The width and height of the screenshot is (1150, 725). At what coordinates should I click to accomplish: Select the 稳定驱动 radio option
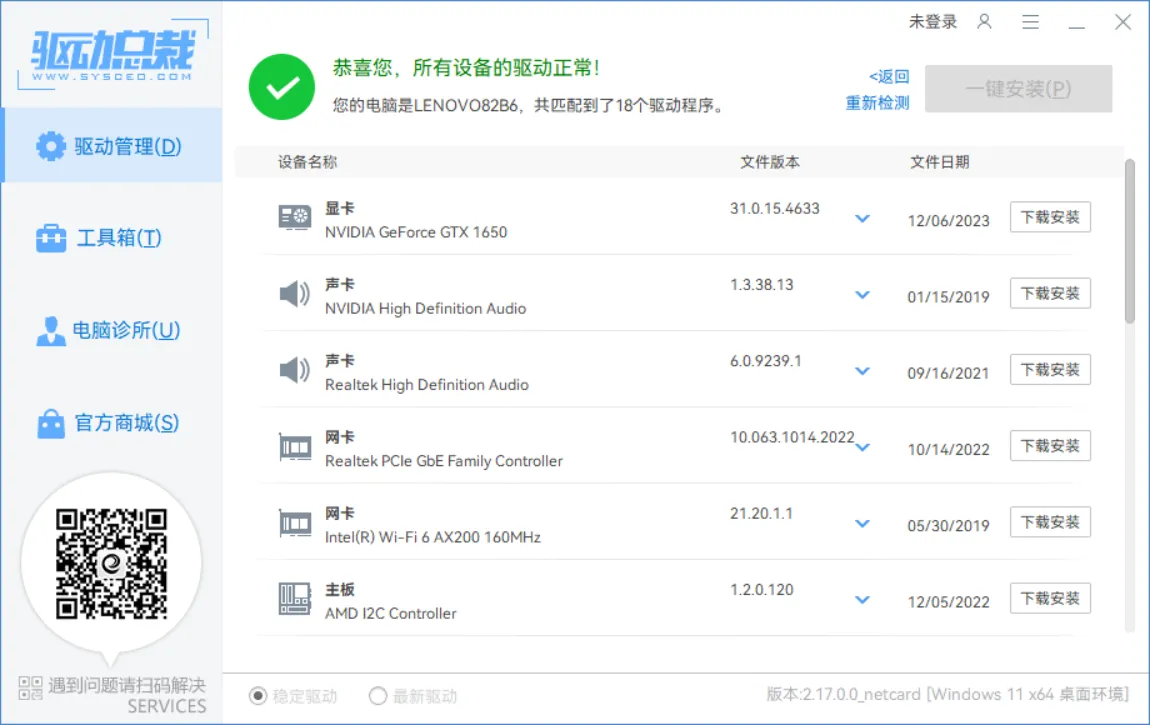click(261, 698)
